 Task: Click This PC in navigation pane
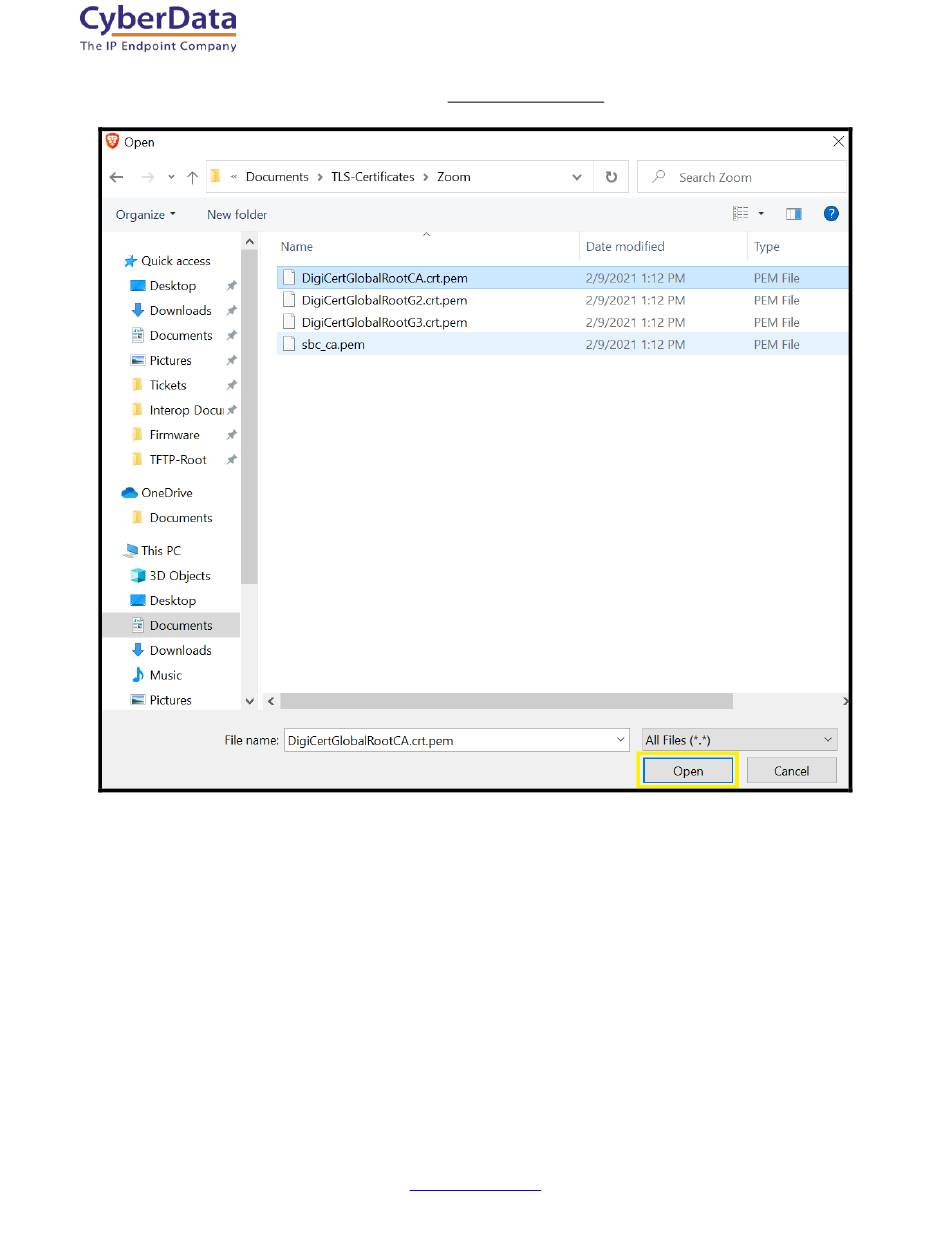[x=151, y=551]
